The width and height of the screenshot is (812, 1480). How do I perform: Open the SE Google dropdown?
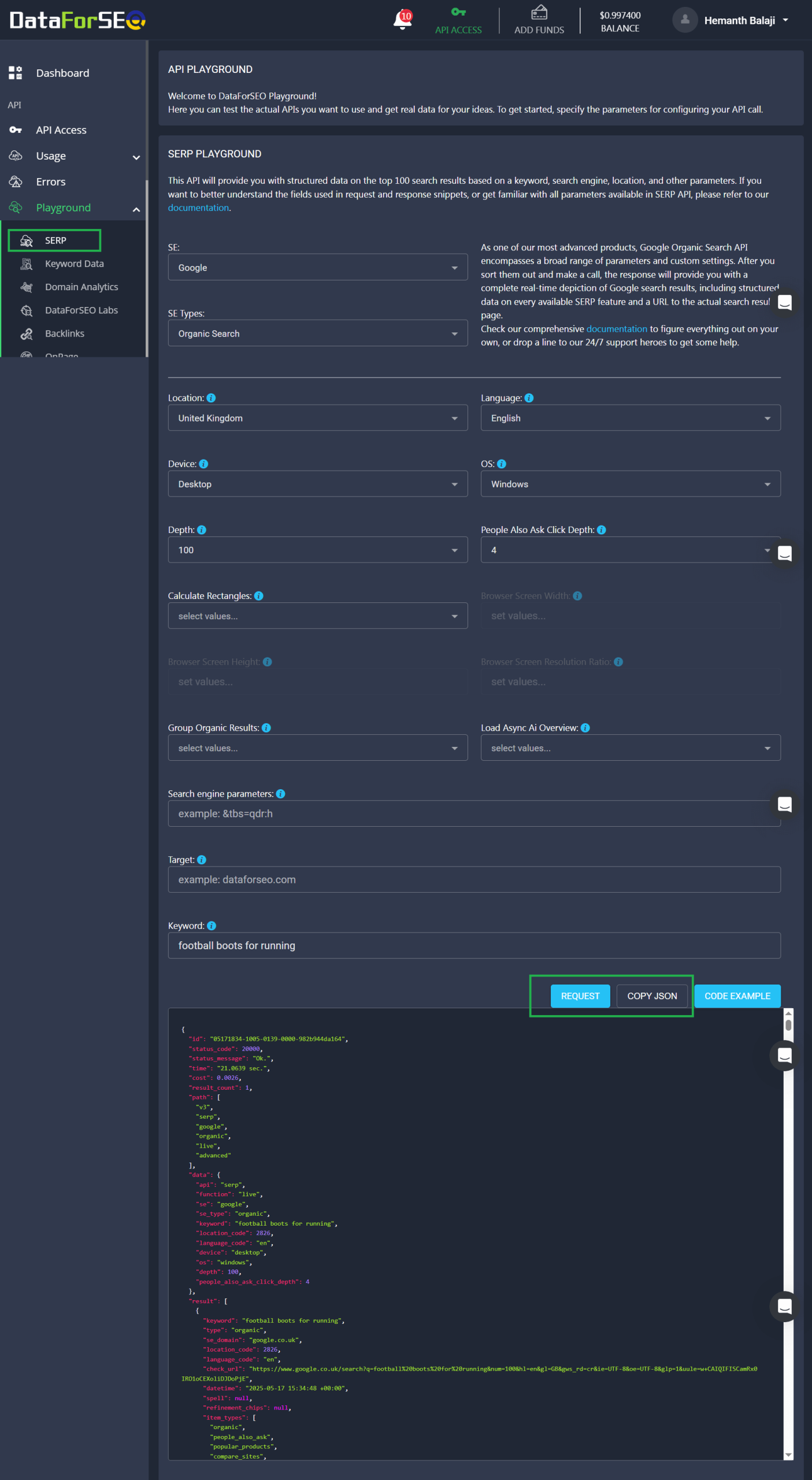318,267
